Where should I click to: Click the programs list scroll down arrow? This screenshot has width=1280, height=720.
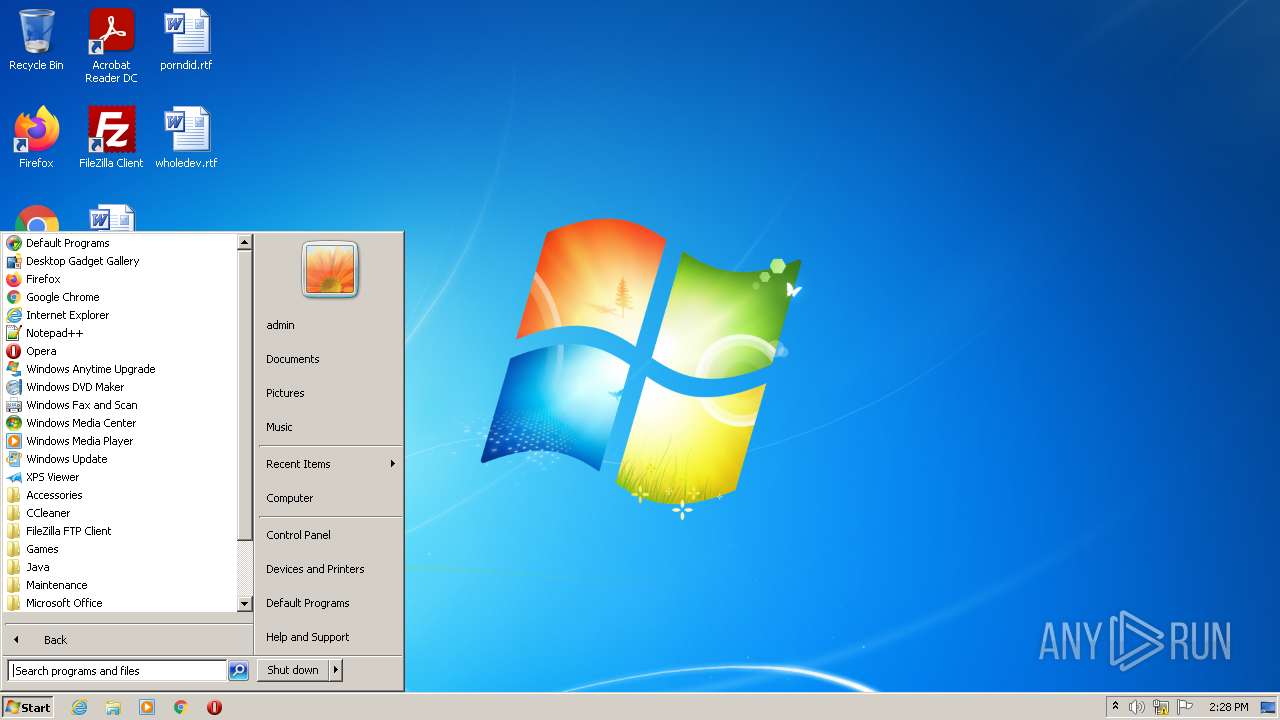tap(244, 604)
